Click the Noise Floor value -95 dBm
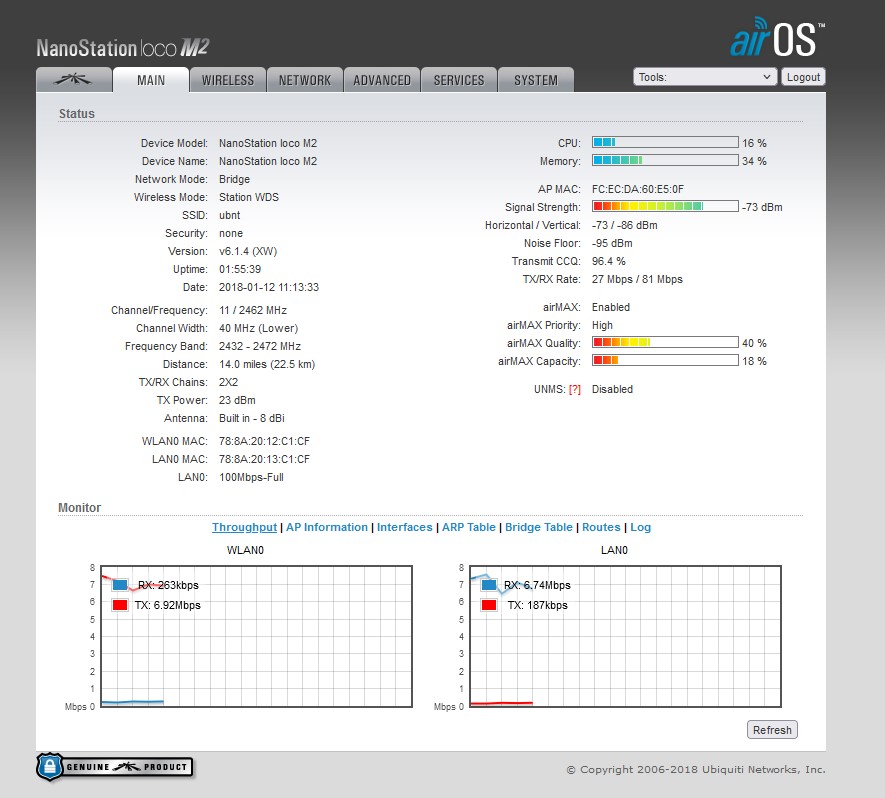 tap(612, 243)
